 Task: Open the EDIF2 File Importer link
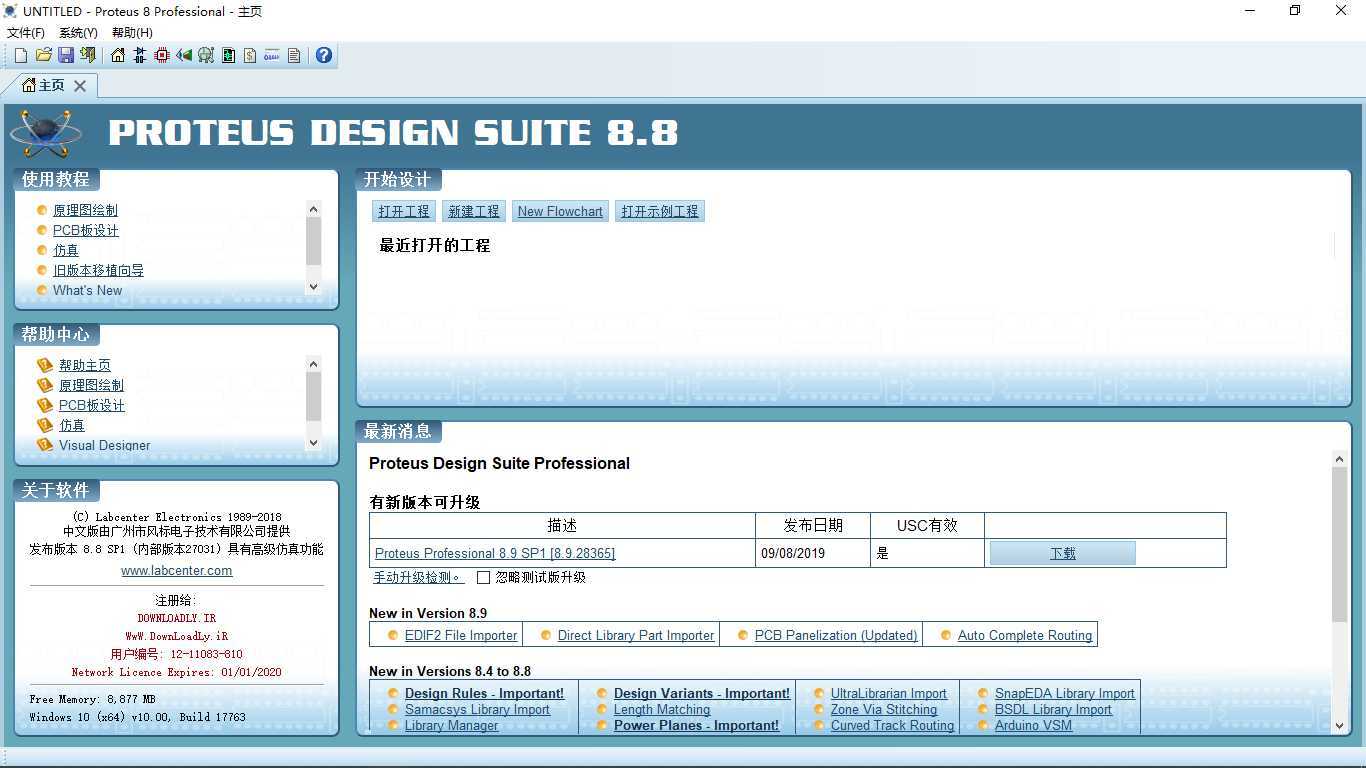[461, 635]
